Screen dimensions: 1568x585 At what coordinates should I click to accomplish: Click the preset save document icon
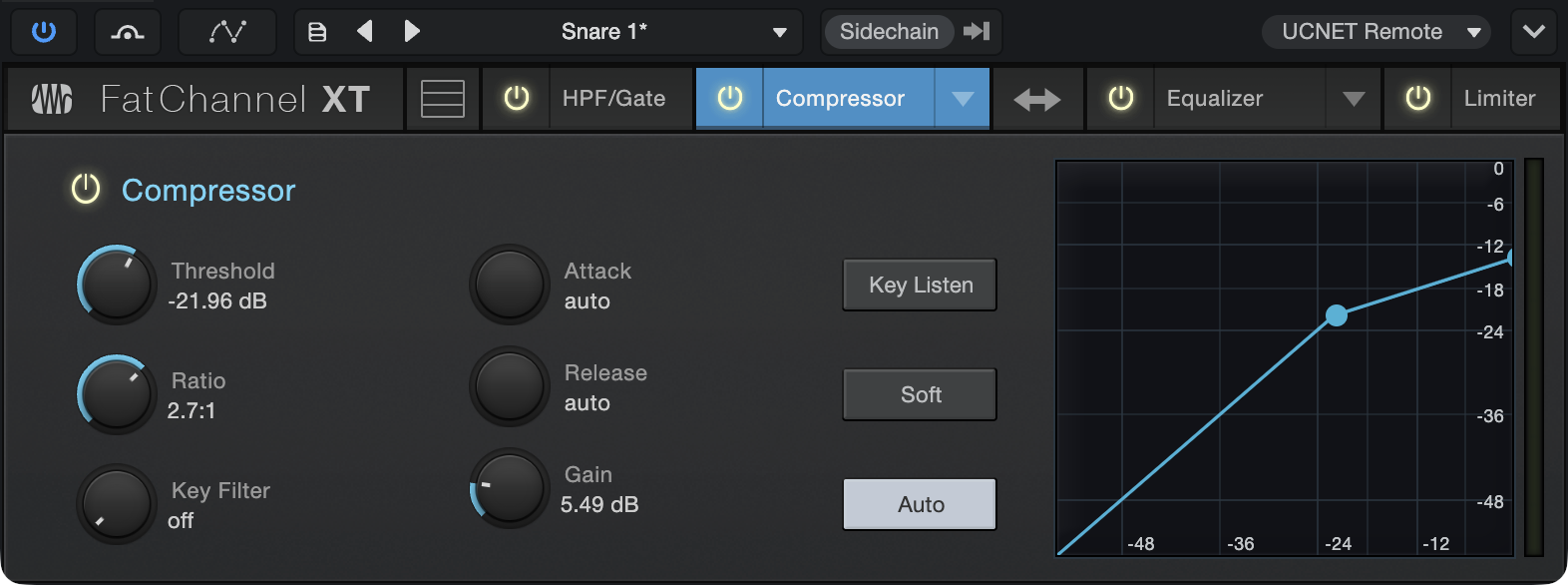pyautogui.click(x=317, y=32)
